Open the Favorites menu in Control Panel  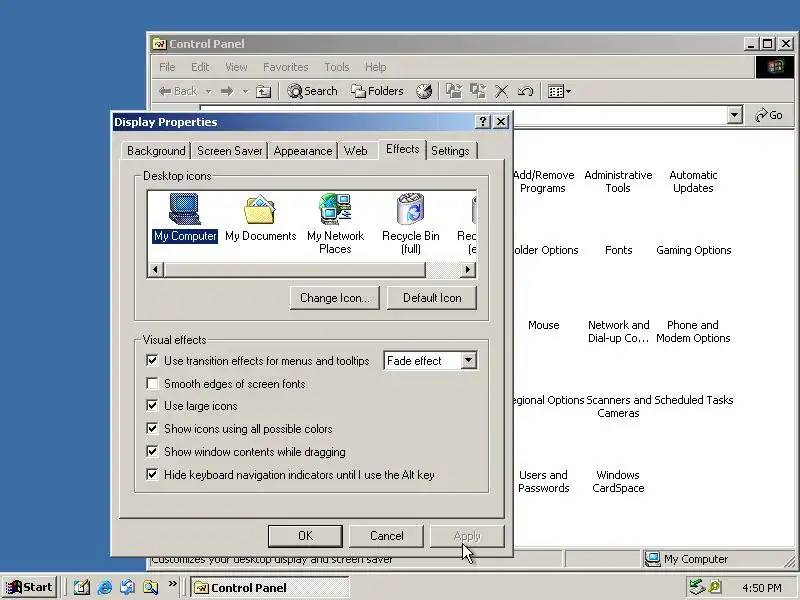click(286, 67)
